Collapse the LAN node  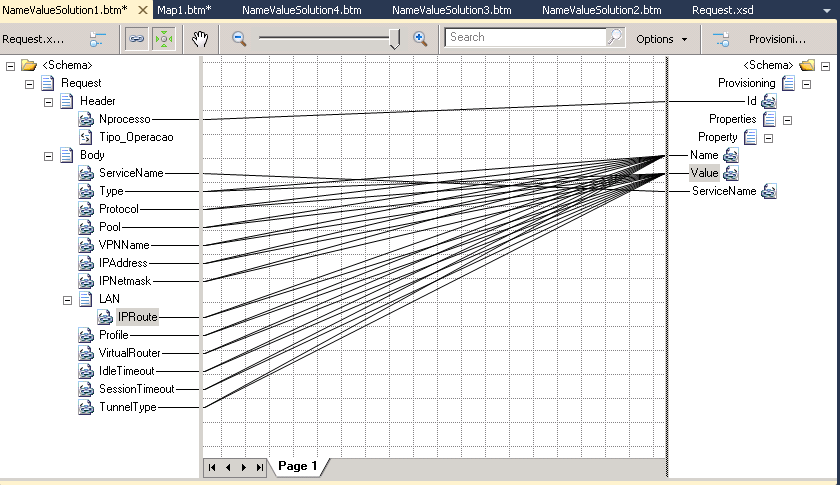click(67, 299)
